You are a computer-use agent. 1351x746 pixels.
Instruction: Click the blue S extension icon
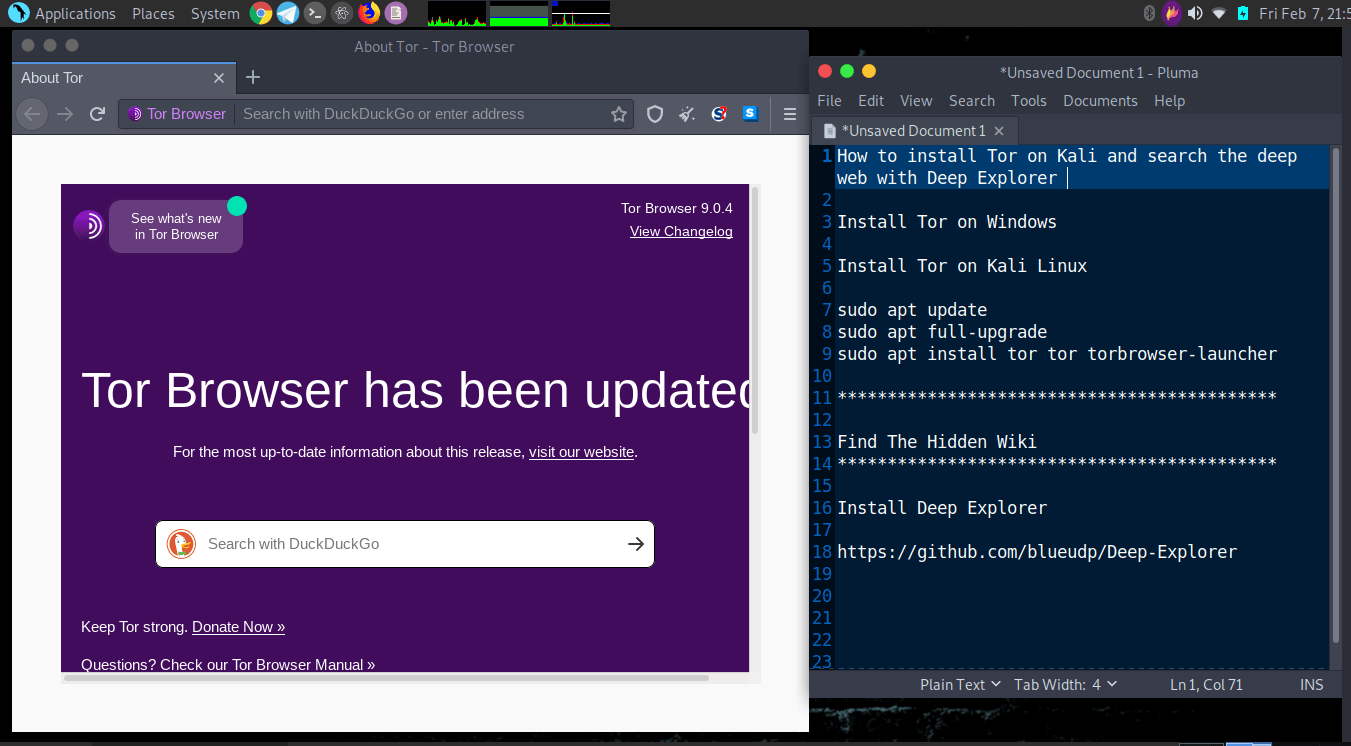(x=751, y=114)
